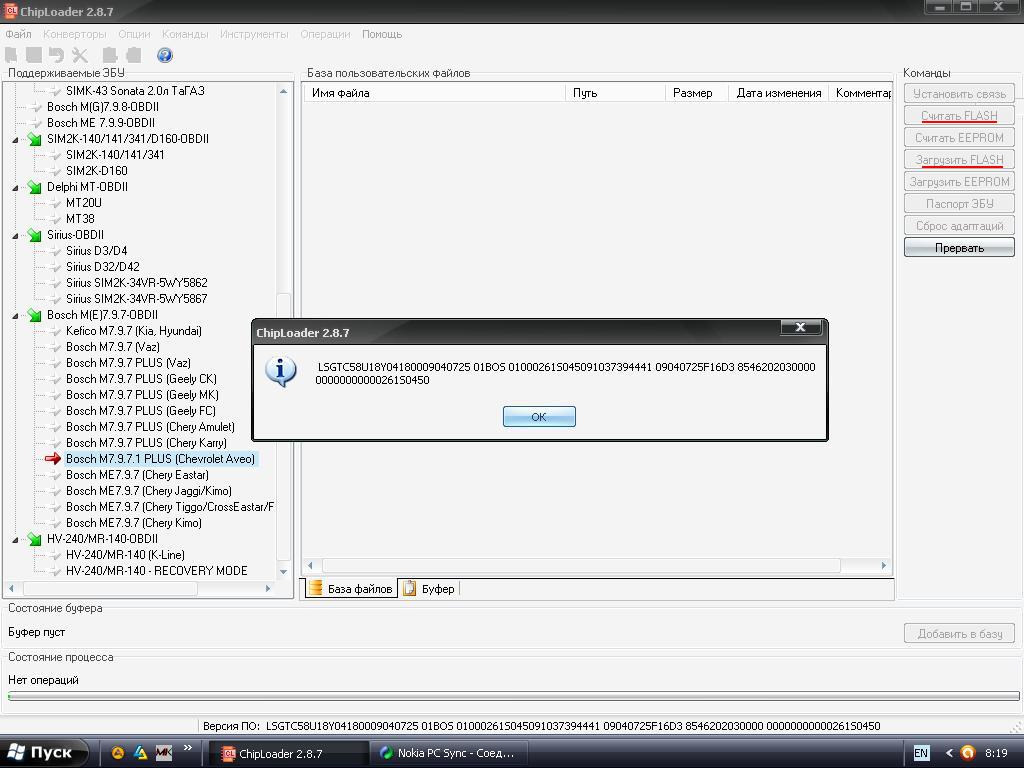Click the crossed tools toolbar icon
Screen dimensions: 1024x768
[80, 56]
